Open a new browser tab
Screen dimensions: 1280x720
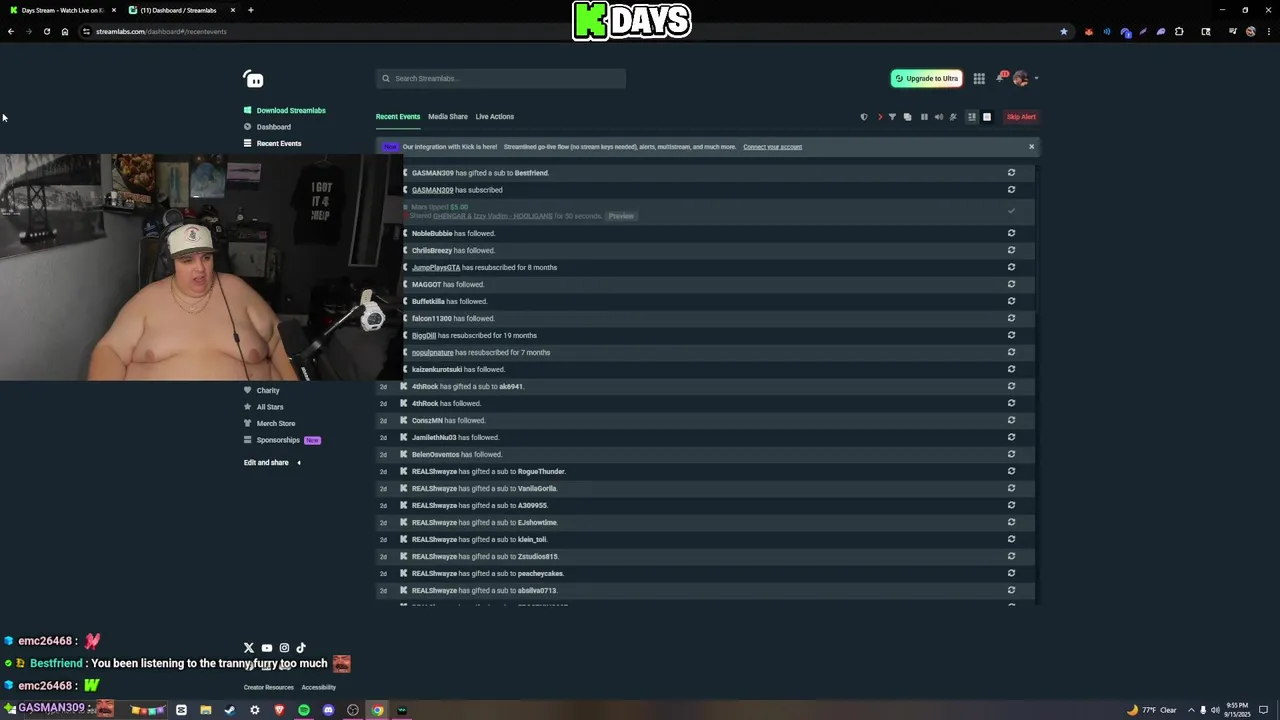tap(251, 10)
